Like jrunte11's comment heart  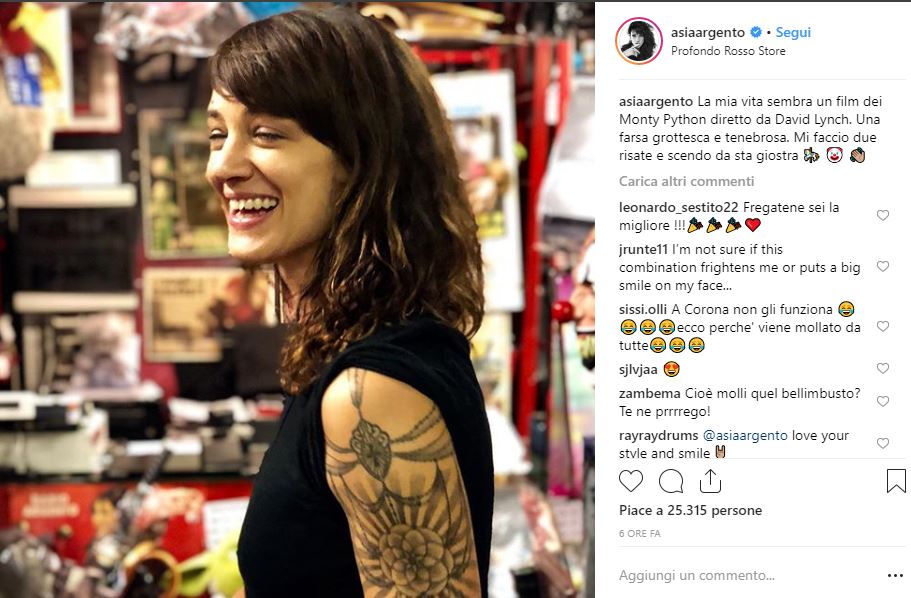pyautogui.click(x=883, y=266)
